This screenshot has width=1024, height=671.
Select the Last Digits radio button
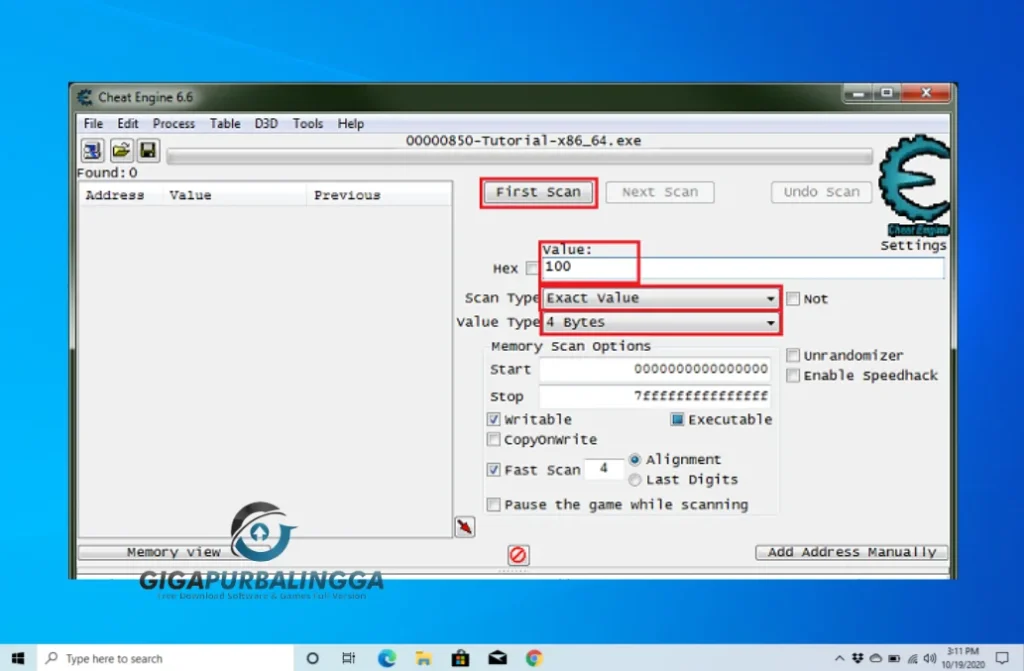point(635,479)
